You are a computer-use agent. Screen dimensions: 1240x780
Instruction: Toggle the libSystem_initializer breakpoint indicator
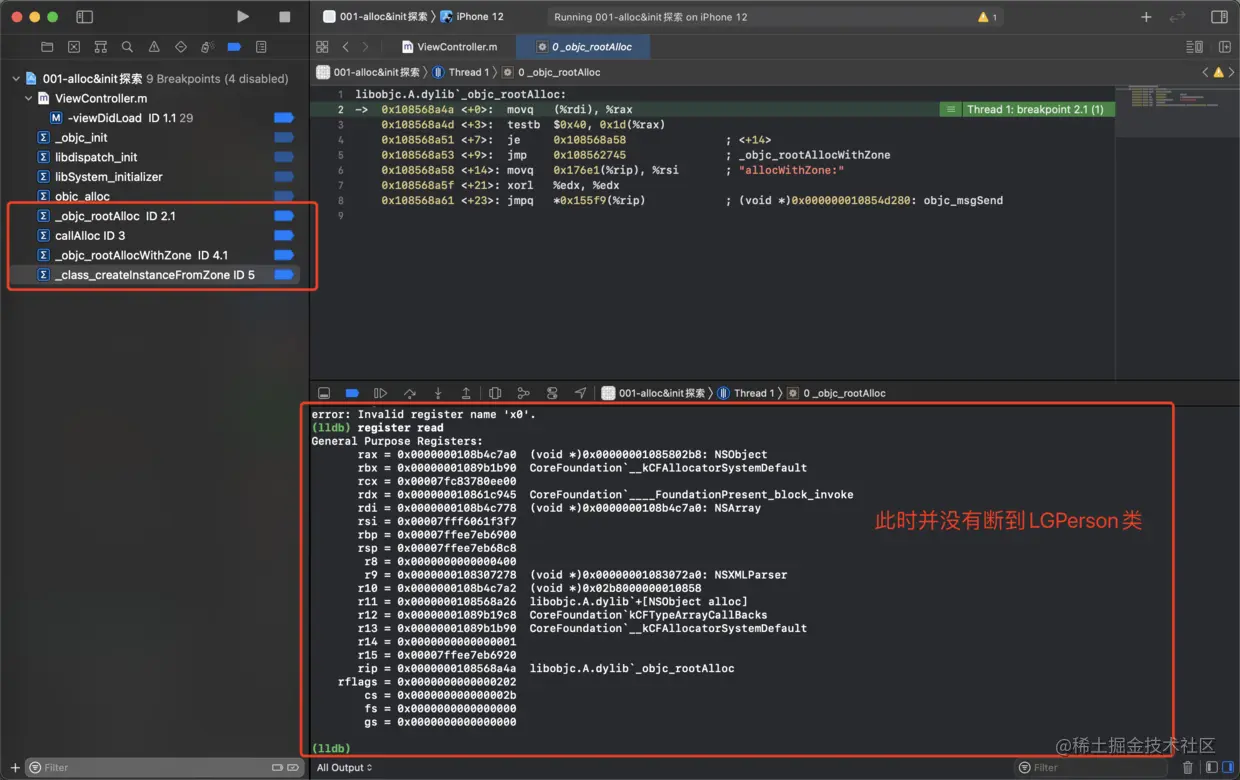284,176
